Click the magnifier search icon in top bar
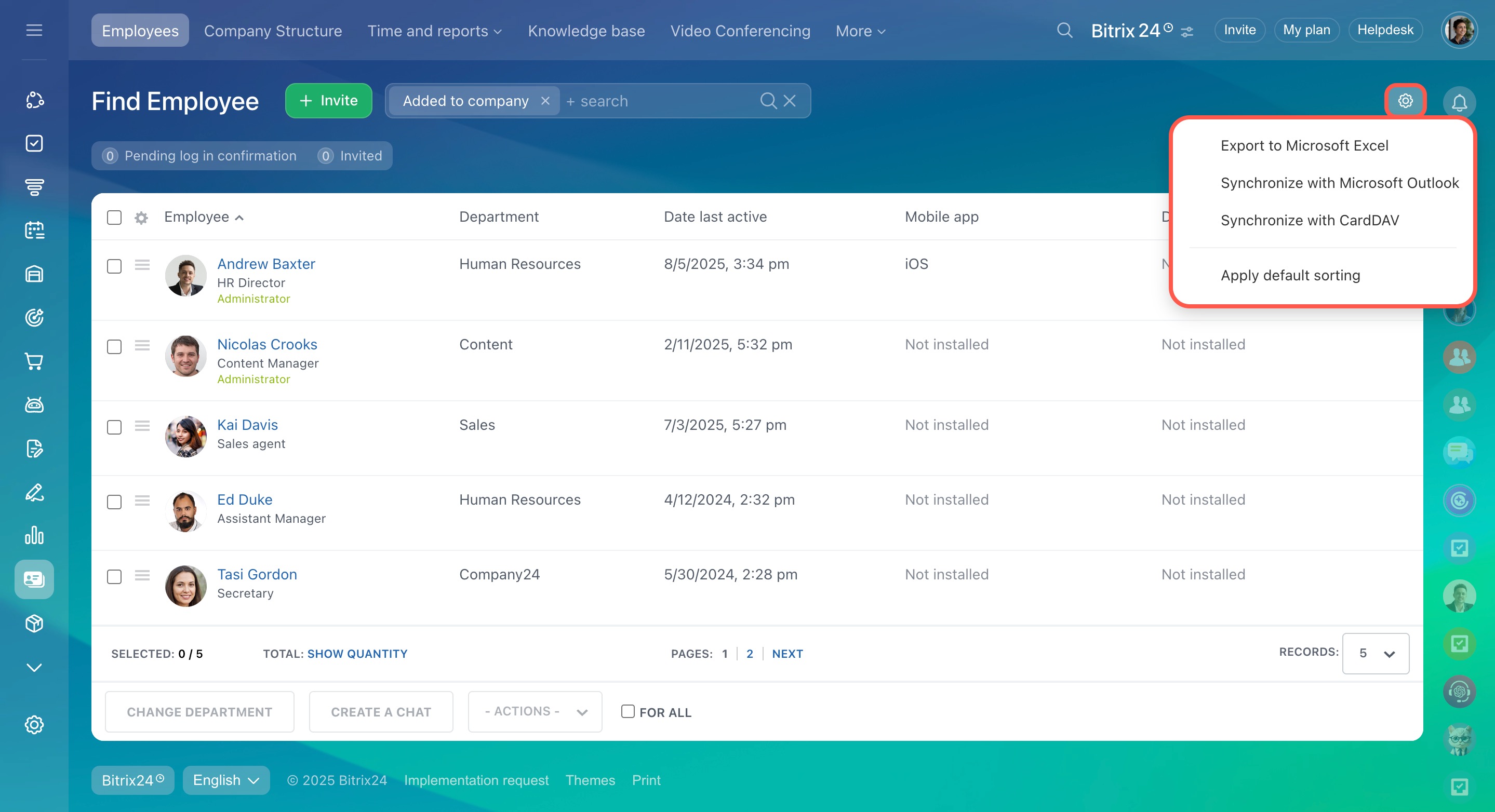The width and height of the screenshot is (1495, 812). (1064, 30)
